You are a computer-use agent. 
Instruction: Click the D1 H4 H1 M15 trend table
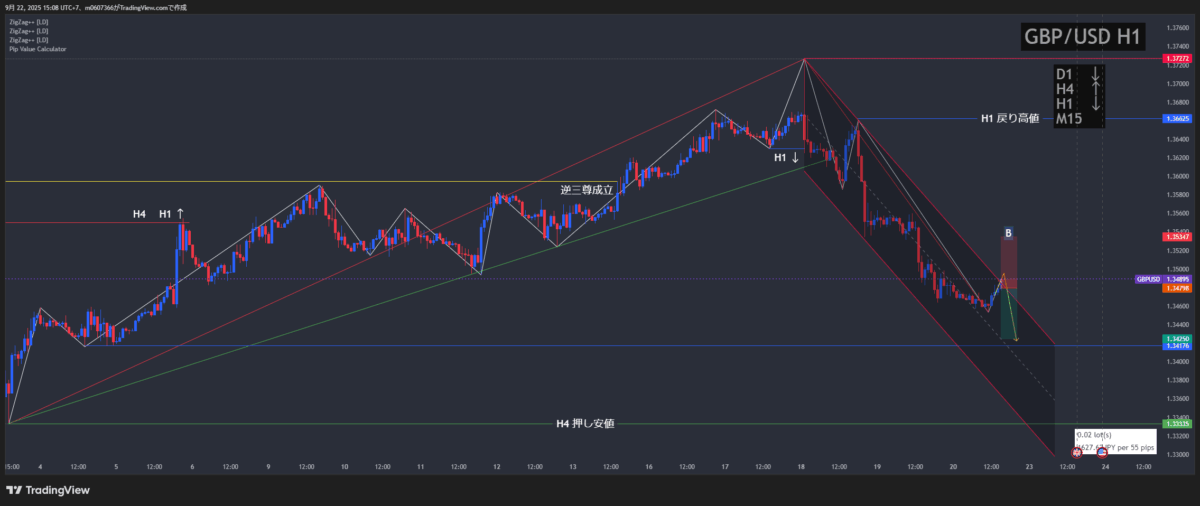coord(1080,97)
